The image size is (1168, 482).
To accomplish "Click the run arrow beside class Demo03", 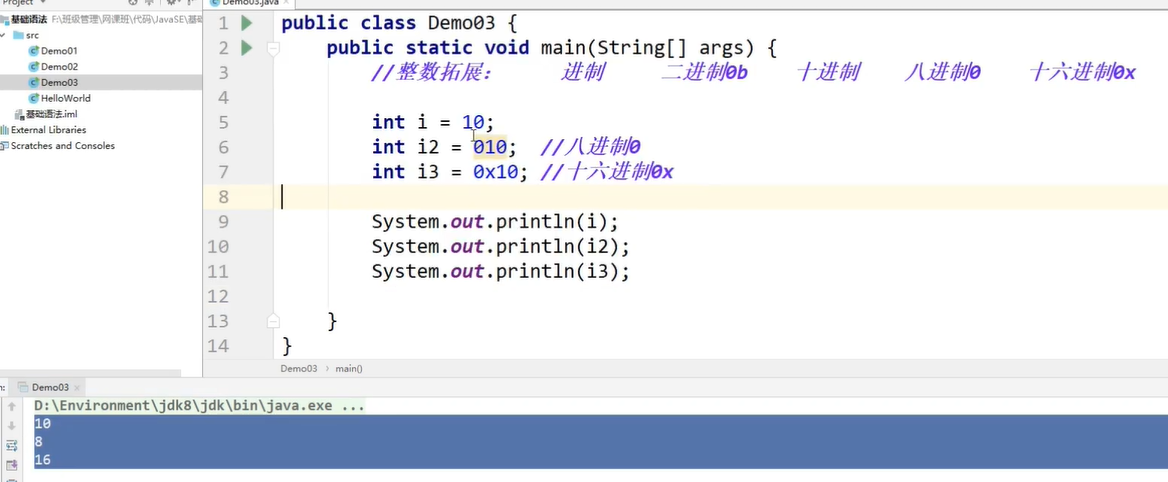I will click(x=246, y=23).
